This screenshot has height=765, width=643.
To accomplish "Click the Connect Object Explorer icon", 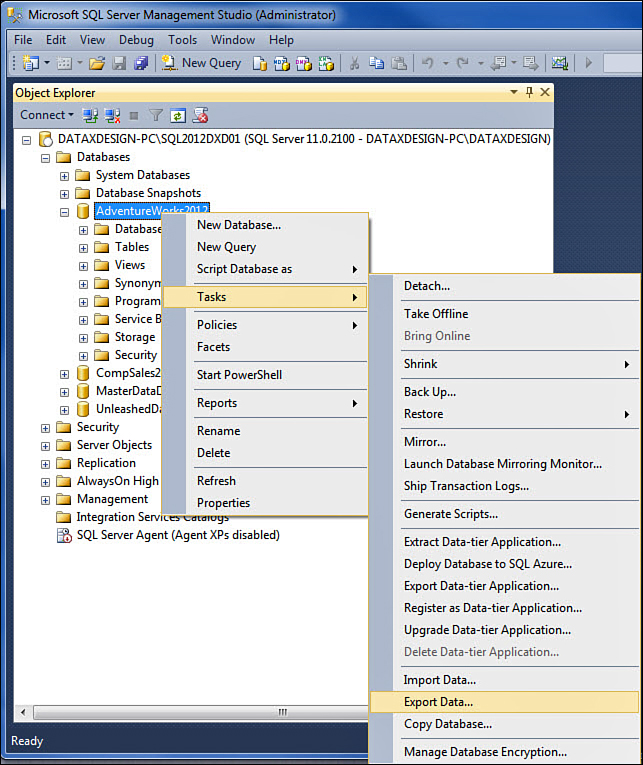I will tap(91, 115).
